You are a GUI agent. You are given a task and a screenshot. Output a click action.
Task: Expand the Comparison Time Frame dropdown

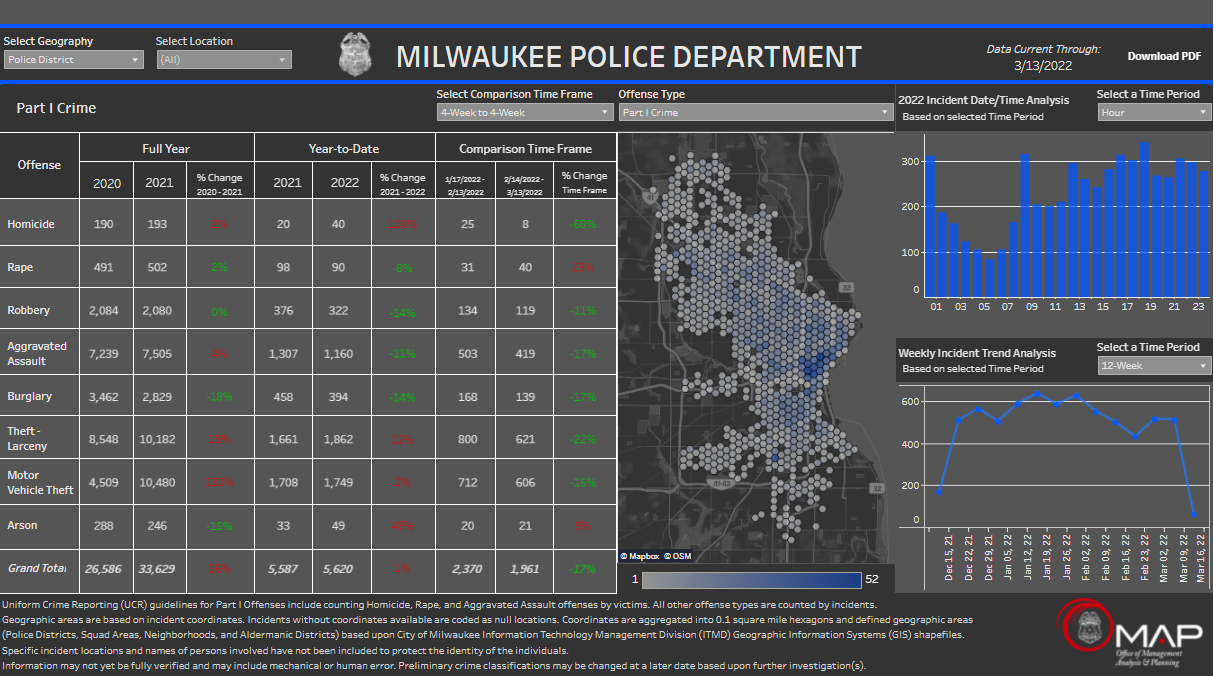pos(525,112)
